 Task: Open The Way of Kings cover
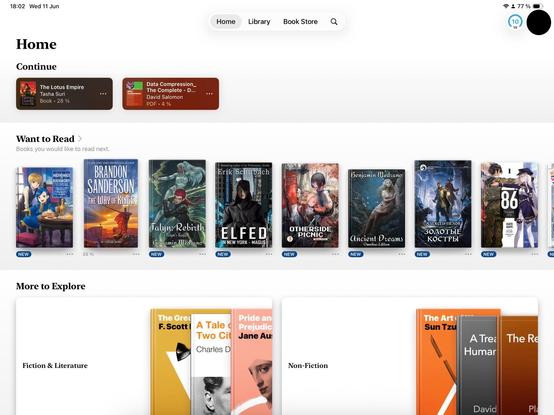(x=111, y=203)
